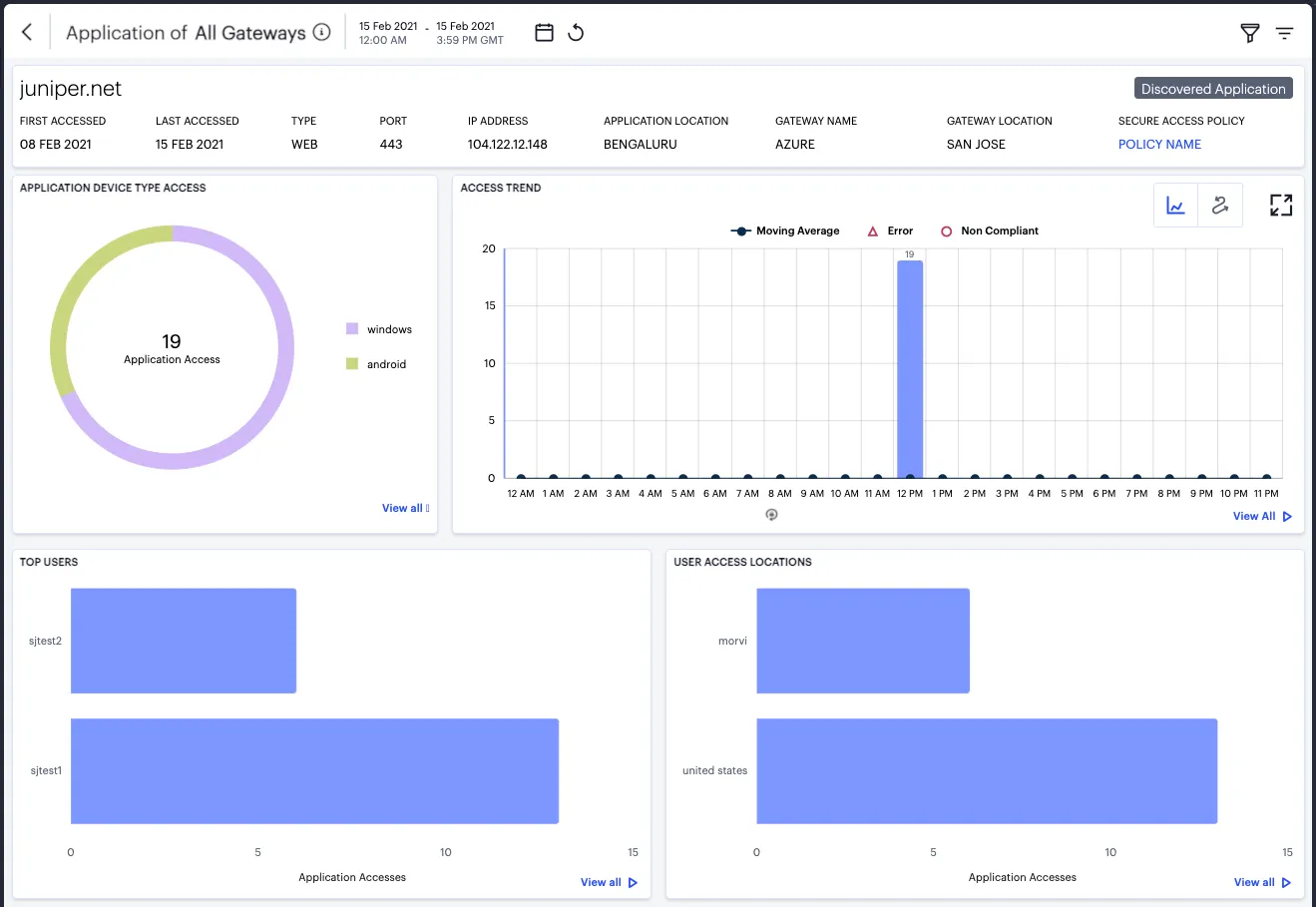The height and width of the screenshot is (907, 1316).
Task: Select the sjtest2 bar in Top Users
Action: coord(184,641)
